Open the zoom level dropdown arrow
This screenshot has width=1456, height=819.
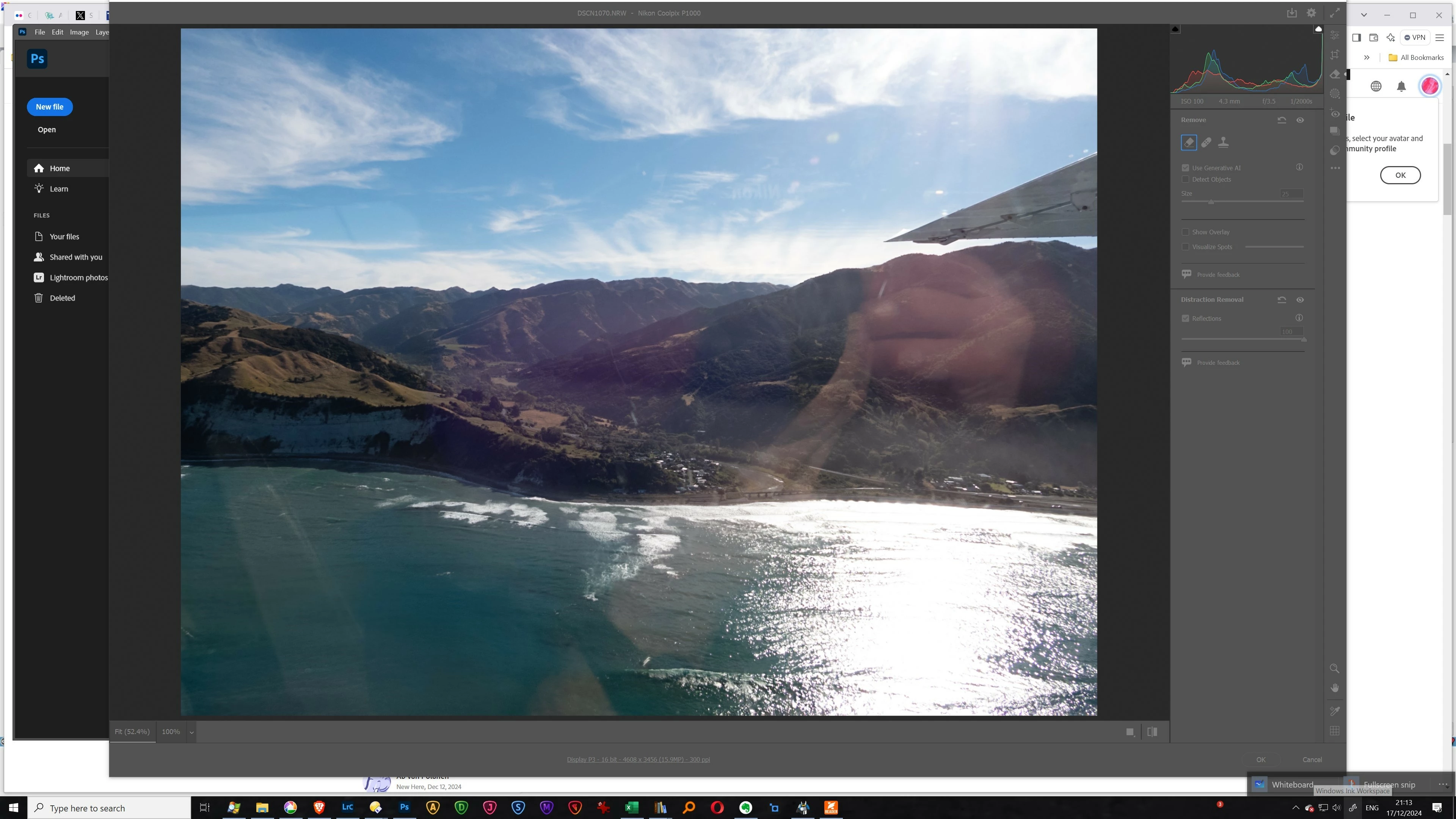191,732
